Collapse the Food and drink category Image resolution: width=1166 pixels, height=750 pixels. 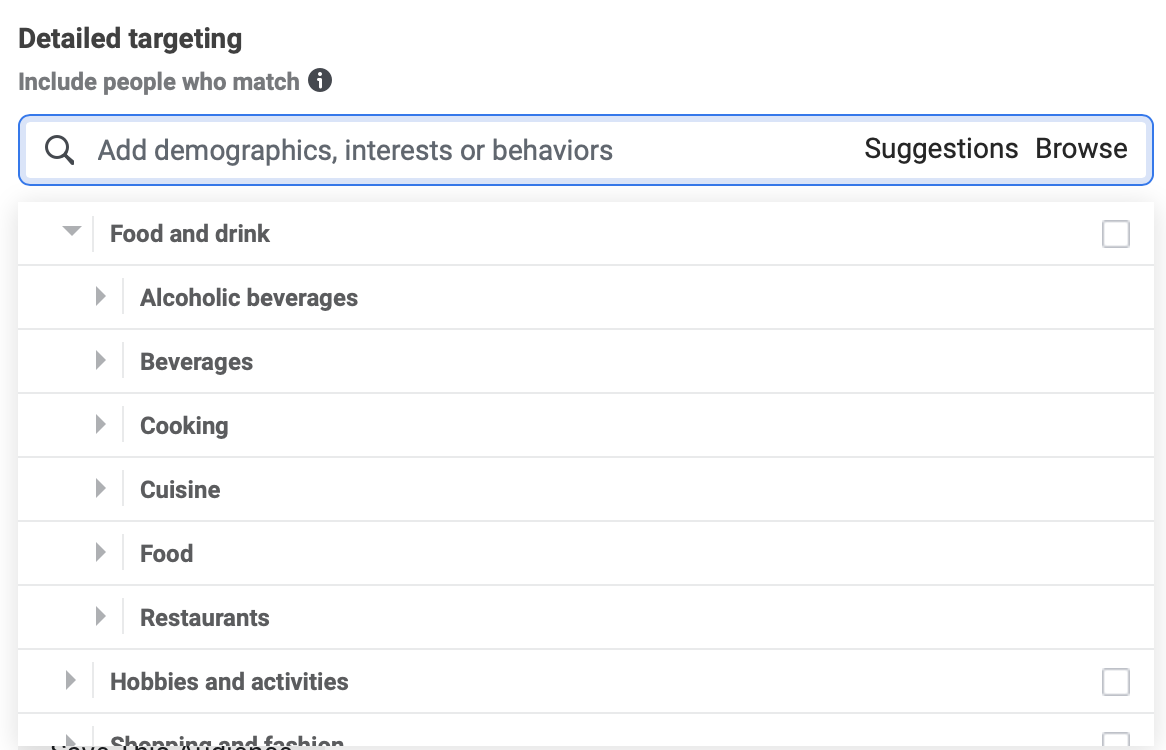pyautogui.click(x=71, y=233)
